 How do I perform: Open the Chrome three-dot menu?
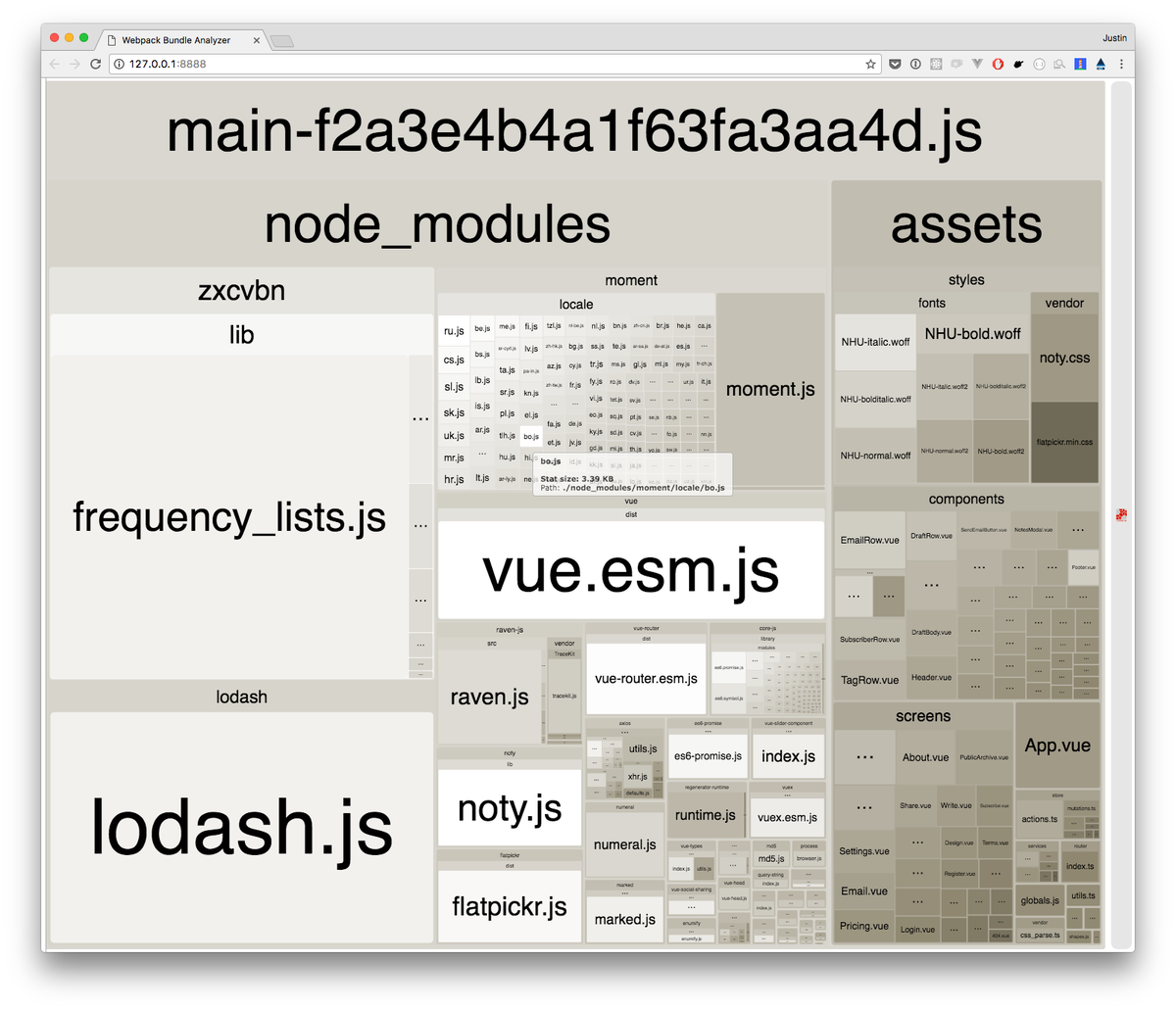pyautogui.click(x=1121, y=64)
